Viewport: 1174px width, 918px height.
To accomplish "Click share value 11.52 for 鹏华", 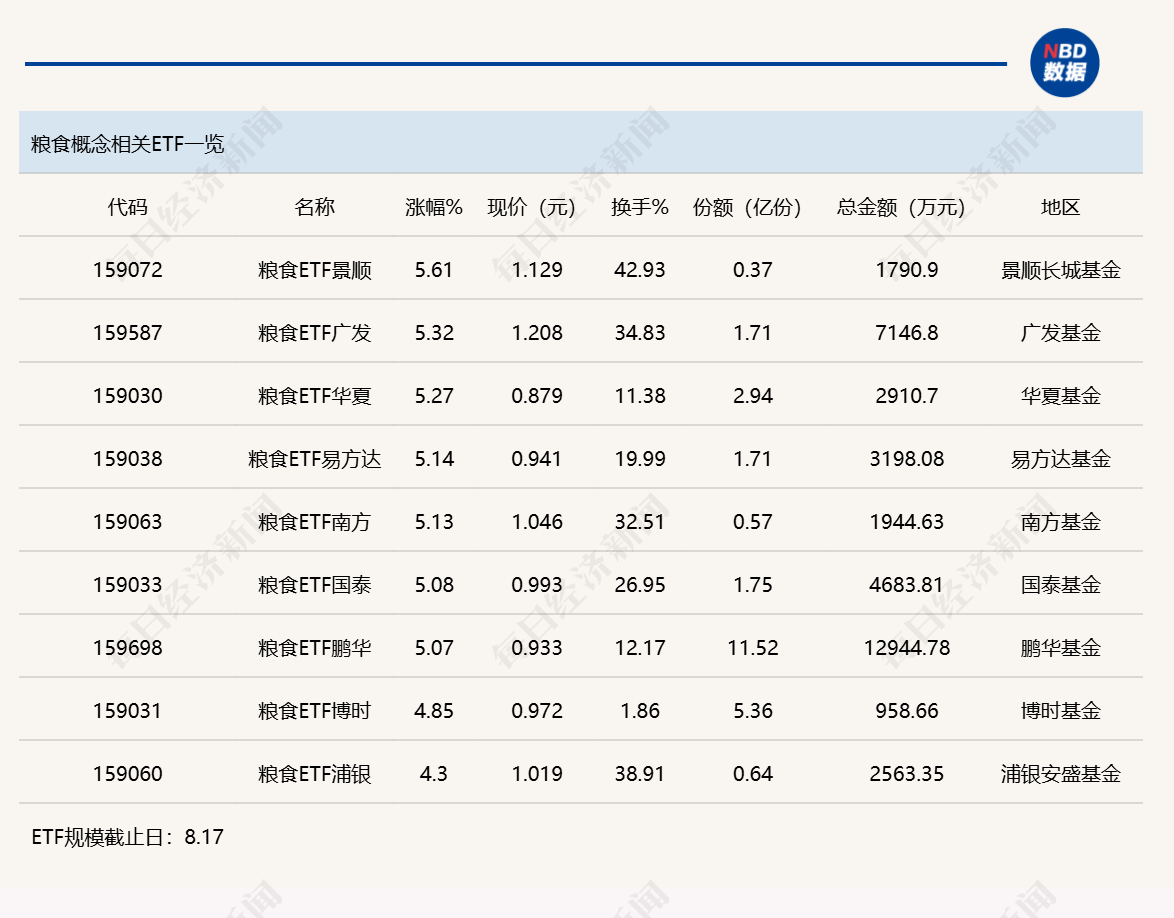I will click(x=753, y=647).
